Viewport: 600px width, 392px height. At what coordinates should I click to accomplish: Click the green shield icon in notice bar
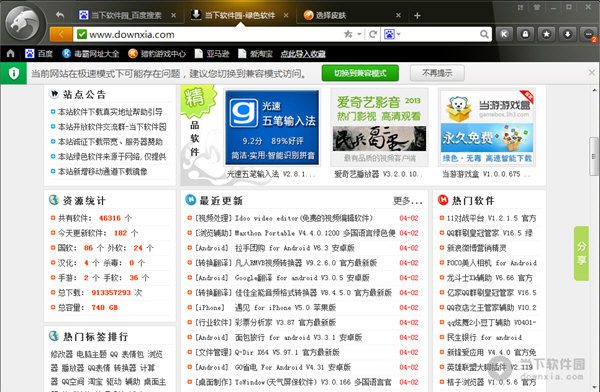pyautogui.click(x=14, y=73)
